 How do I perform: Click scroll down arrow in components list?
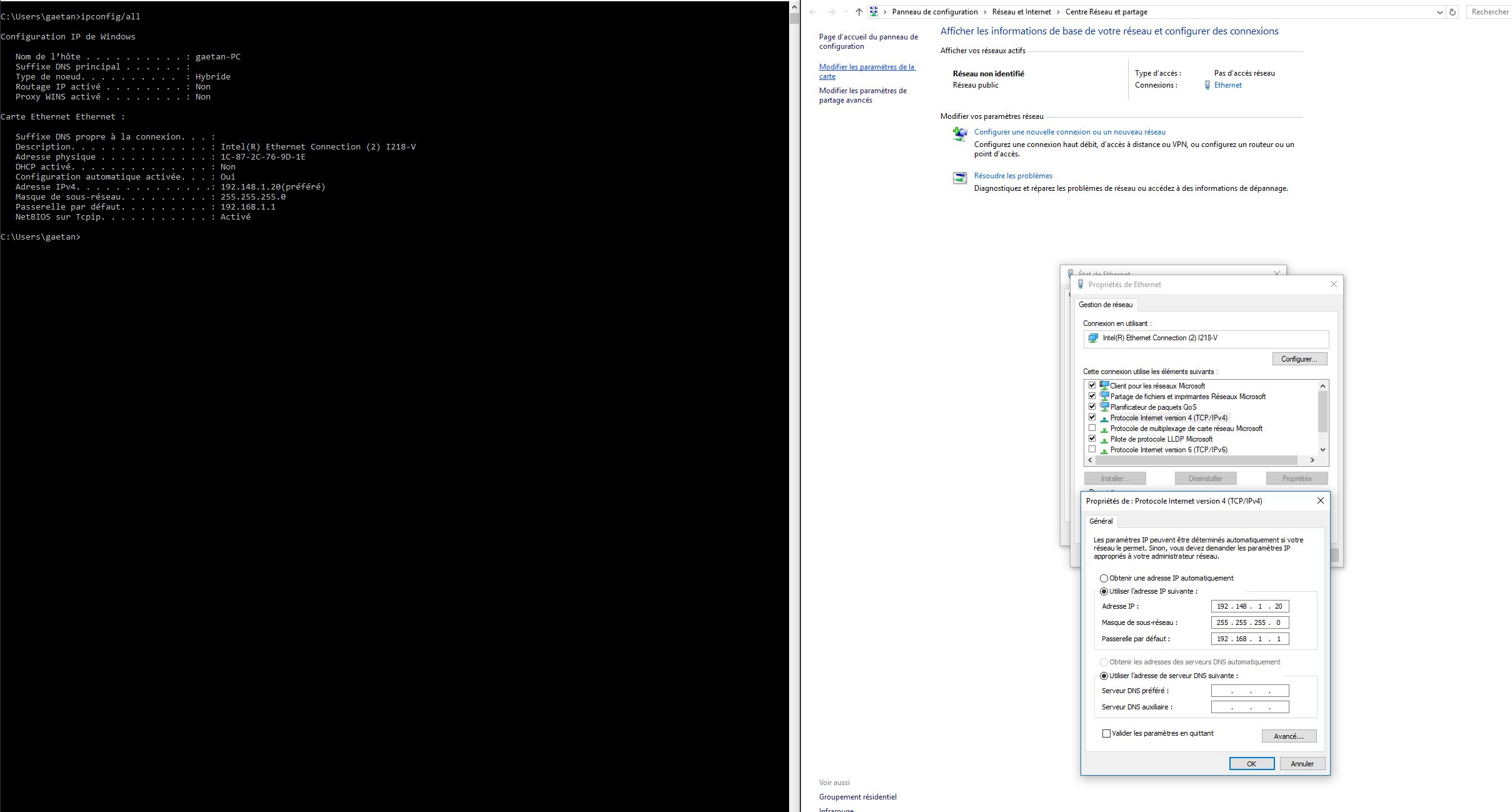coord(1323,449)
